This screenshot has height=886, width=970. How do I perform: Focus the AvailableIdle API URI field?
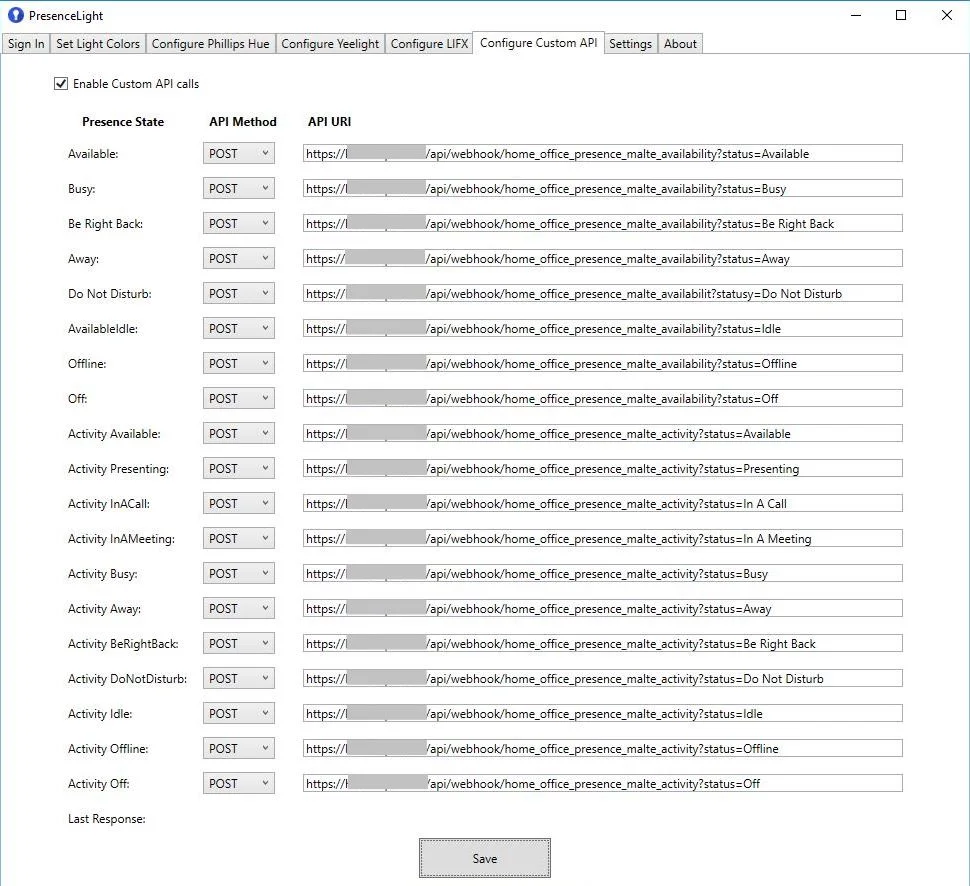(x=603, y=329)
